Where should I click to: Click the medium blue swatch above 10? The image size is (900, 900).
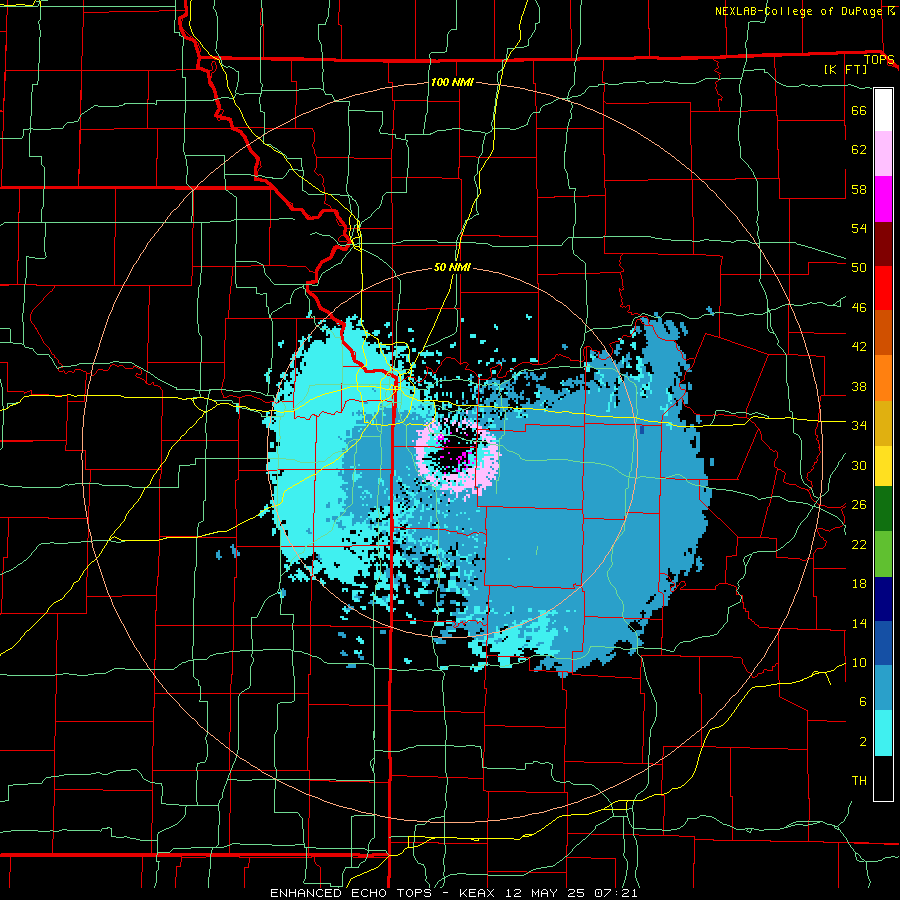click(x=883, y=643)
